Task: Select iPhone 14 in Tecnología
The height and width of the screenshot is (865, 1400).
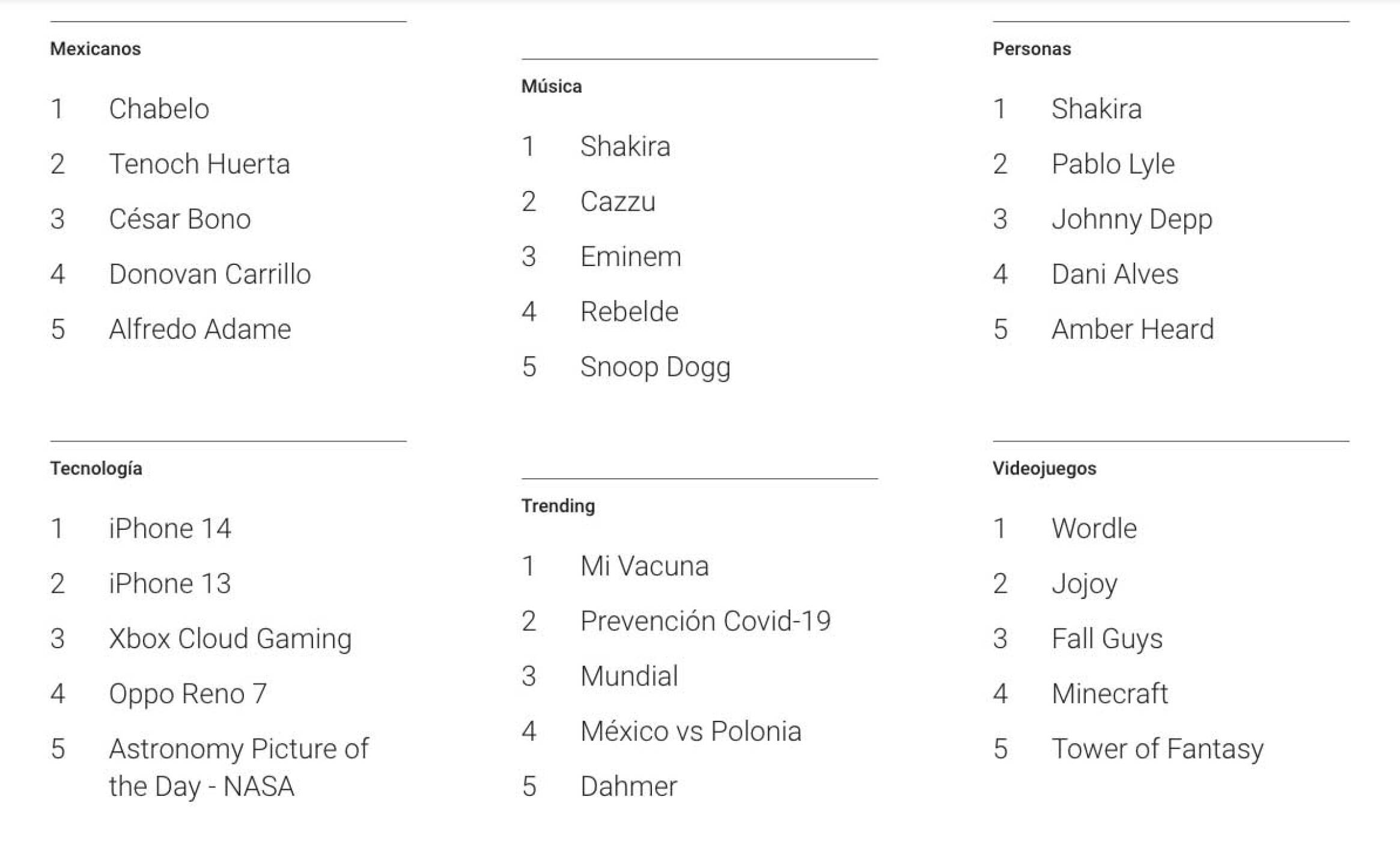Action: [169, 529]
